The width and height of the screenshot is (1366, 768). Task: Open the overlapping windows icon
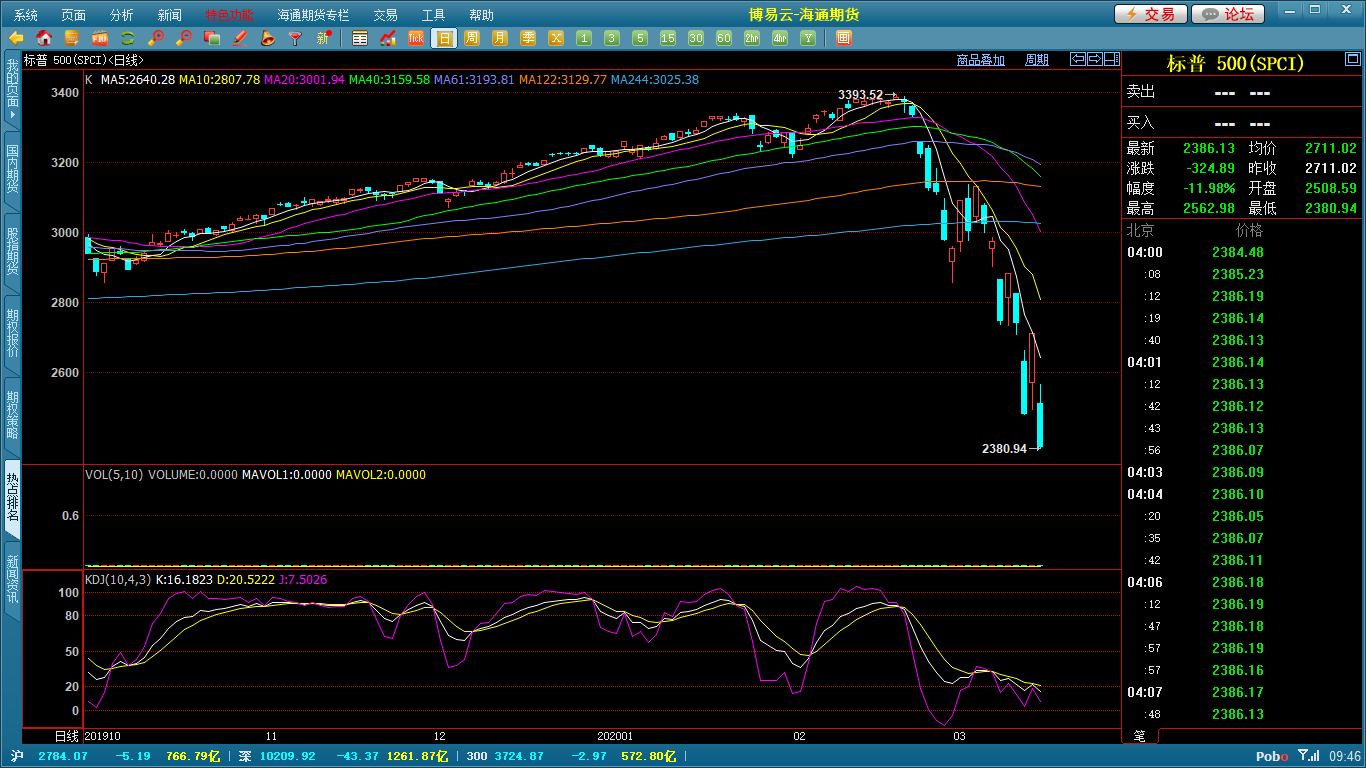tap(212, 38)
